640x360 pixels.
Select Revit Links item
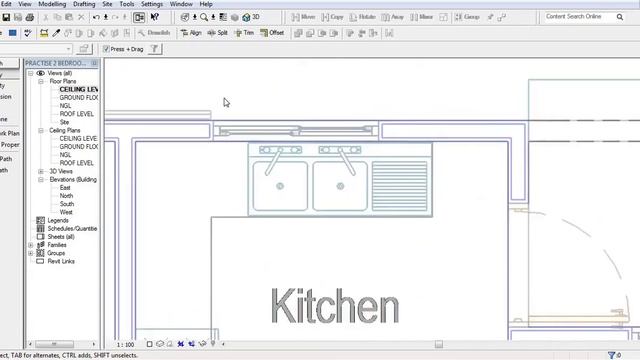61,261
